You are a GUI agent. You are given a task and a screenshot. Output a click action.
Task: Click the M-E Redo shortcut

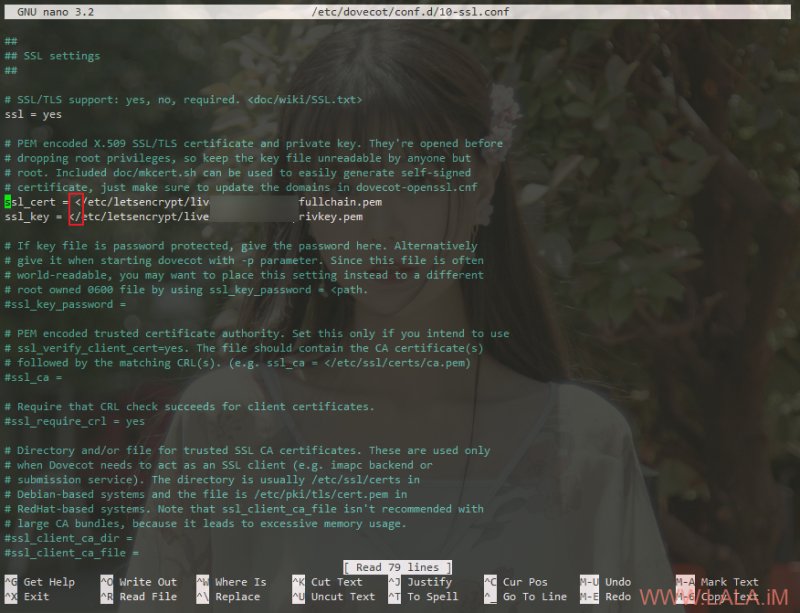(605, 597)
